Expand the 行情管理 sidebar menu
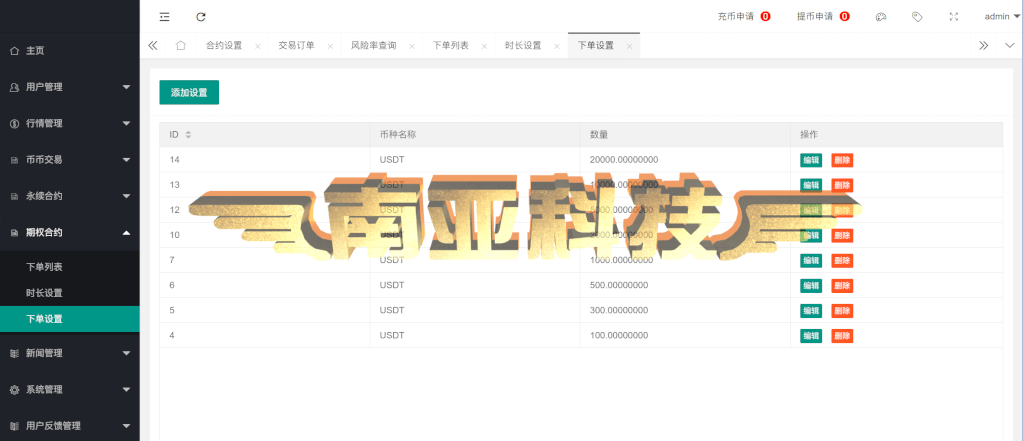1024x441 pixels. pos(70,123)
